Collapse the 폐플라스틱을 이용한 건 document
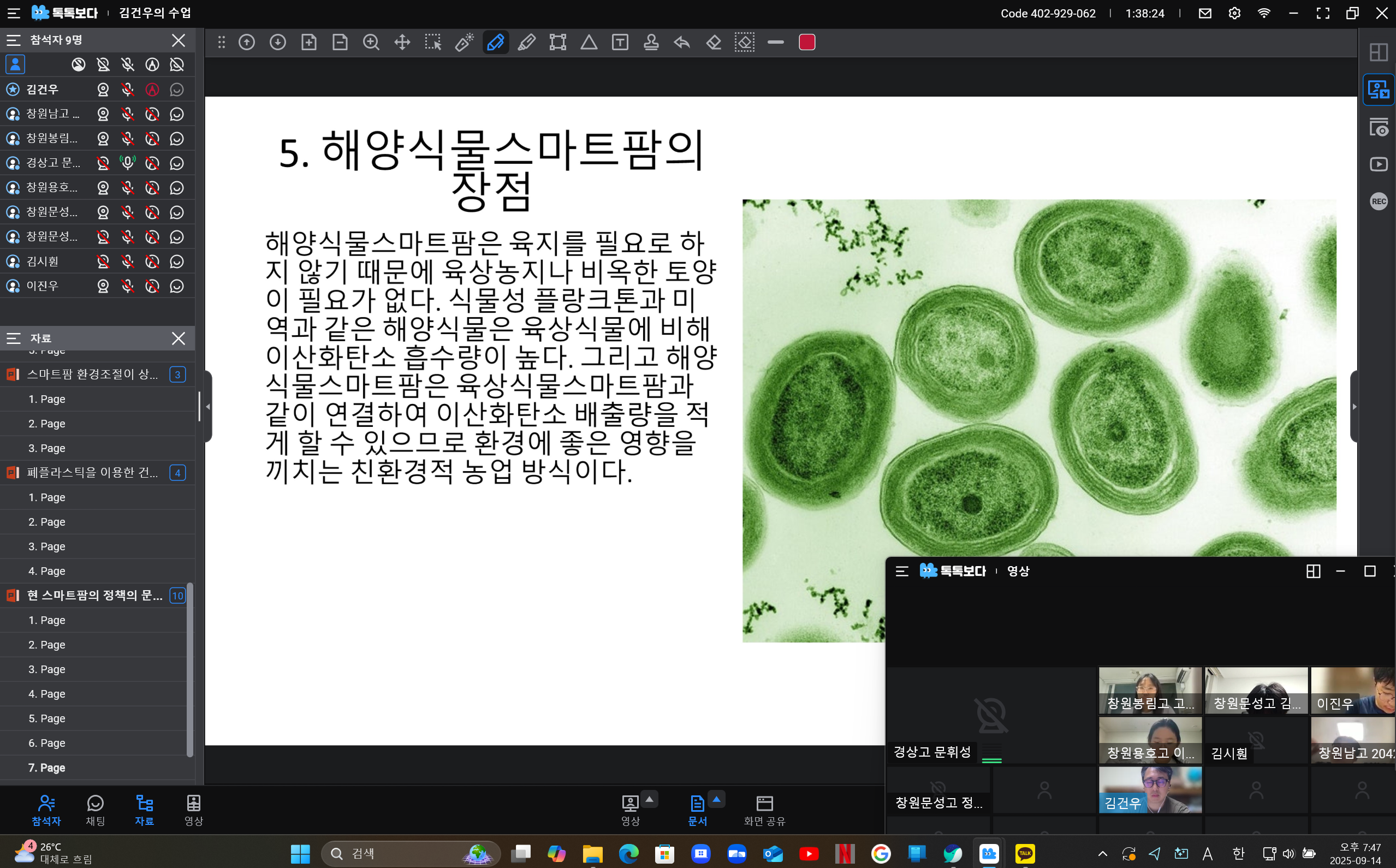Image resolution: width=1396 pixels, height=868 pixels. 92,473
